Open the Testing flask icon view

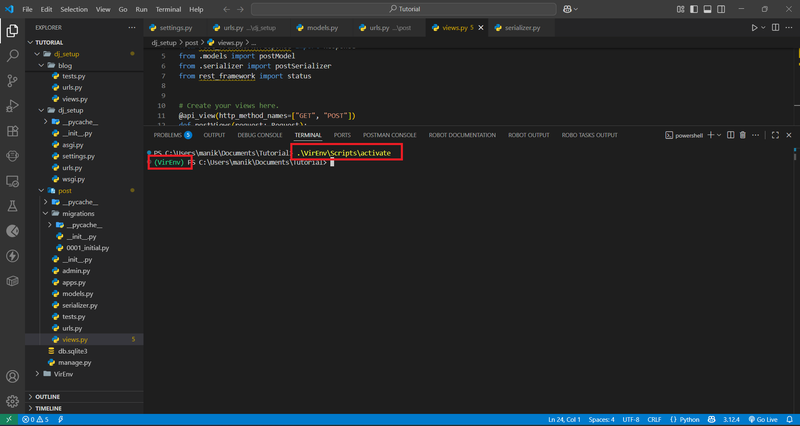12,206
